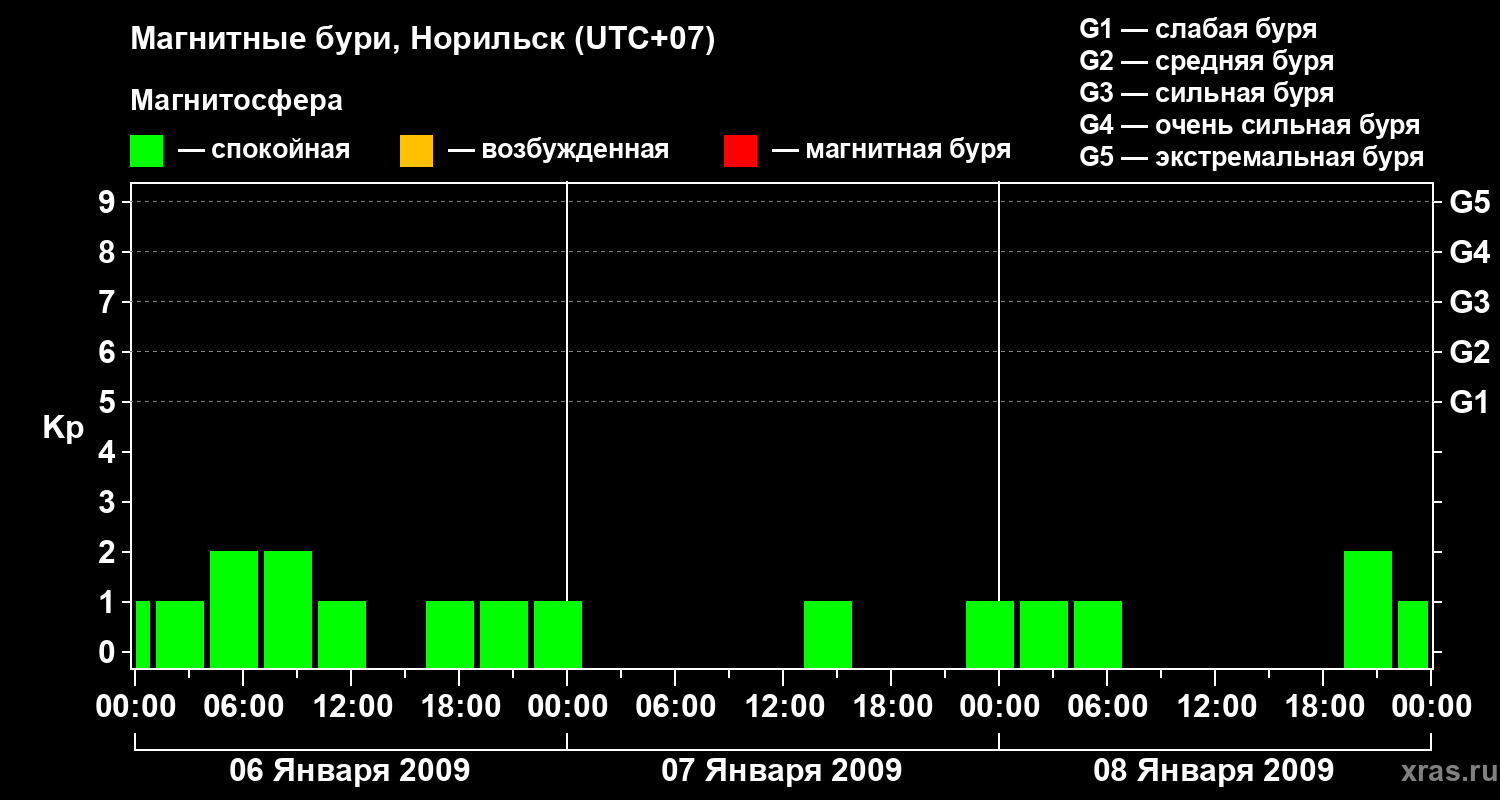Click the Kp axis value 3

[x=109, y=502]
